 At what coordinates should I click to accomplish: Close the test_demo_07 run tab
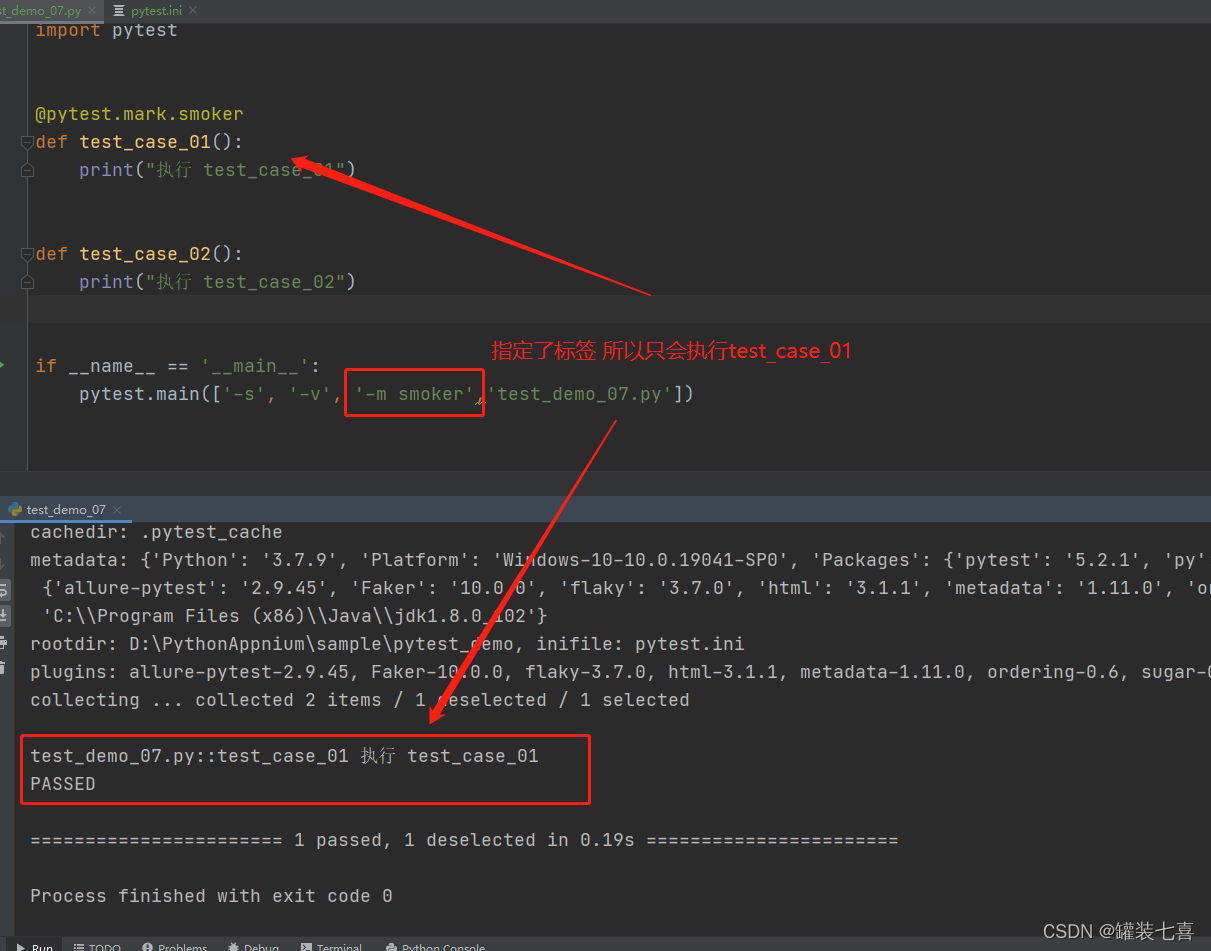point(118,509)
